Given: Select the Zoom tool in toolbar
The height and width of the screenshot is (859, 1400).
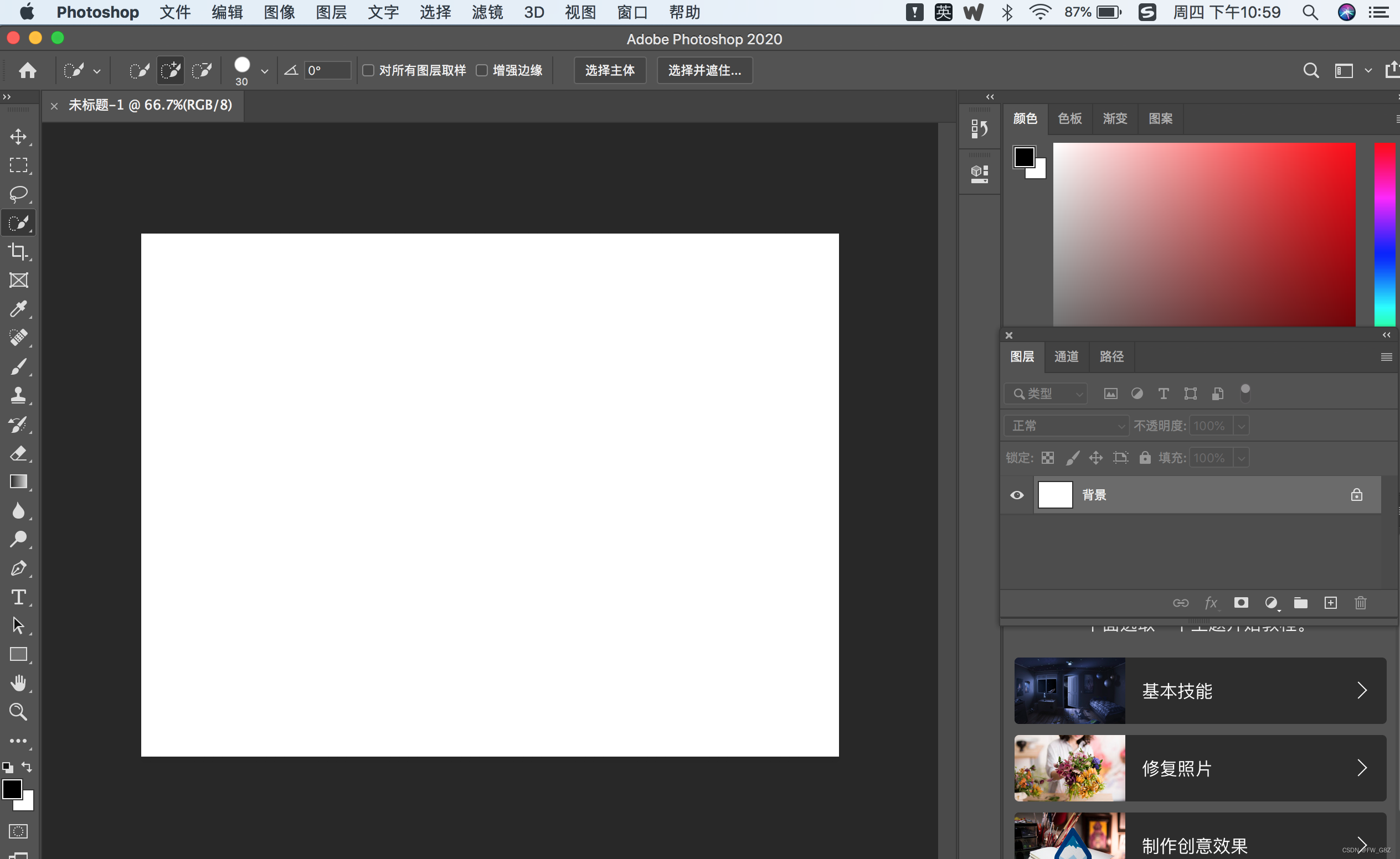Looking at the screenshot, I should 18,711.
